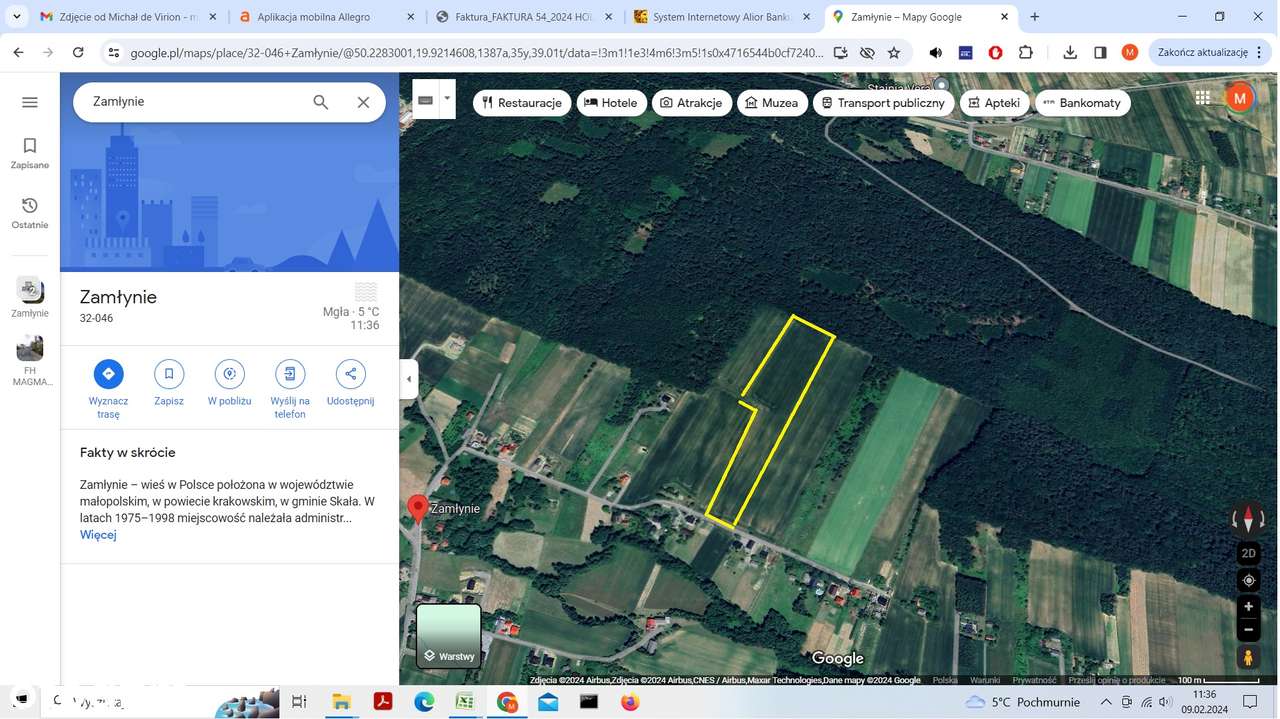Collapse the side panel arrow
Screen dimensions: 1280x719
(408, 379)
